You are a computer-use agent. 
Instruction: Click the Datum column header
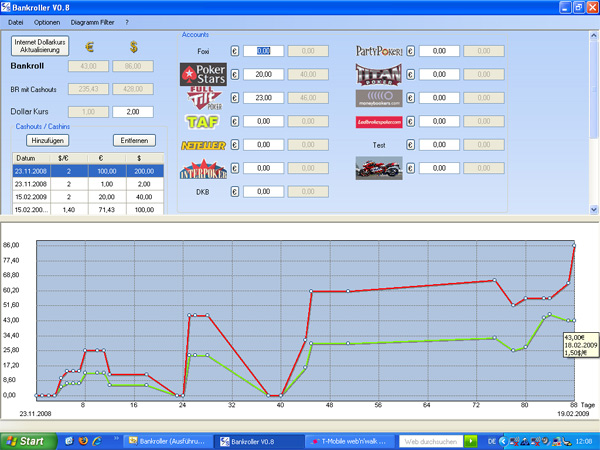click(x=31, y=158)
